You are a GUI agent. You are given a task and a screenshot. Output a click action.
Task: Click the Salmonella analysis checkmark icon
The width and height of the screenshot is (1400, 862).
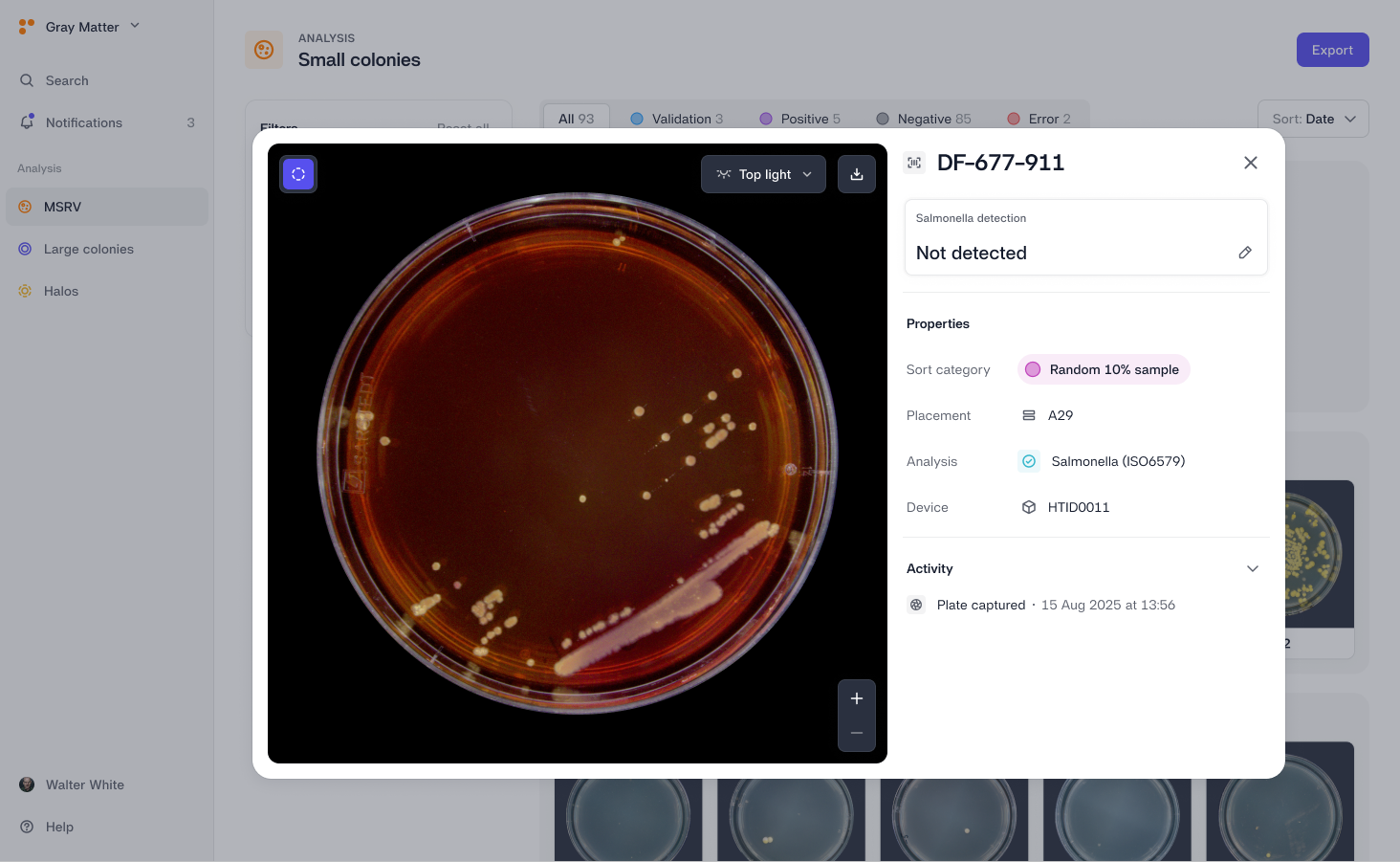point(1029,461)
